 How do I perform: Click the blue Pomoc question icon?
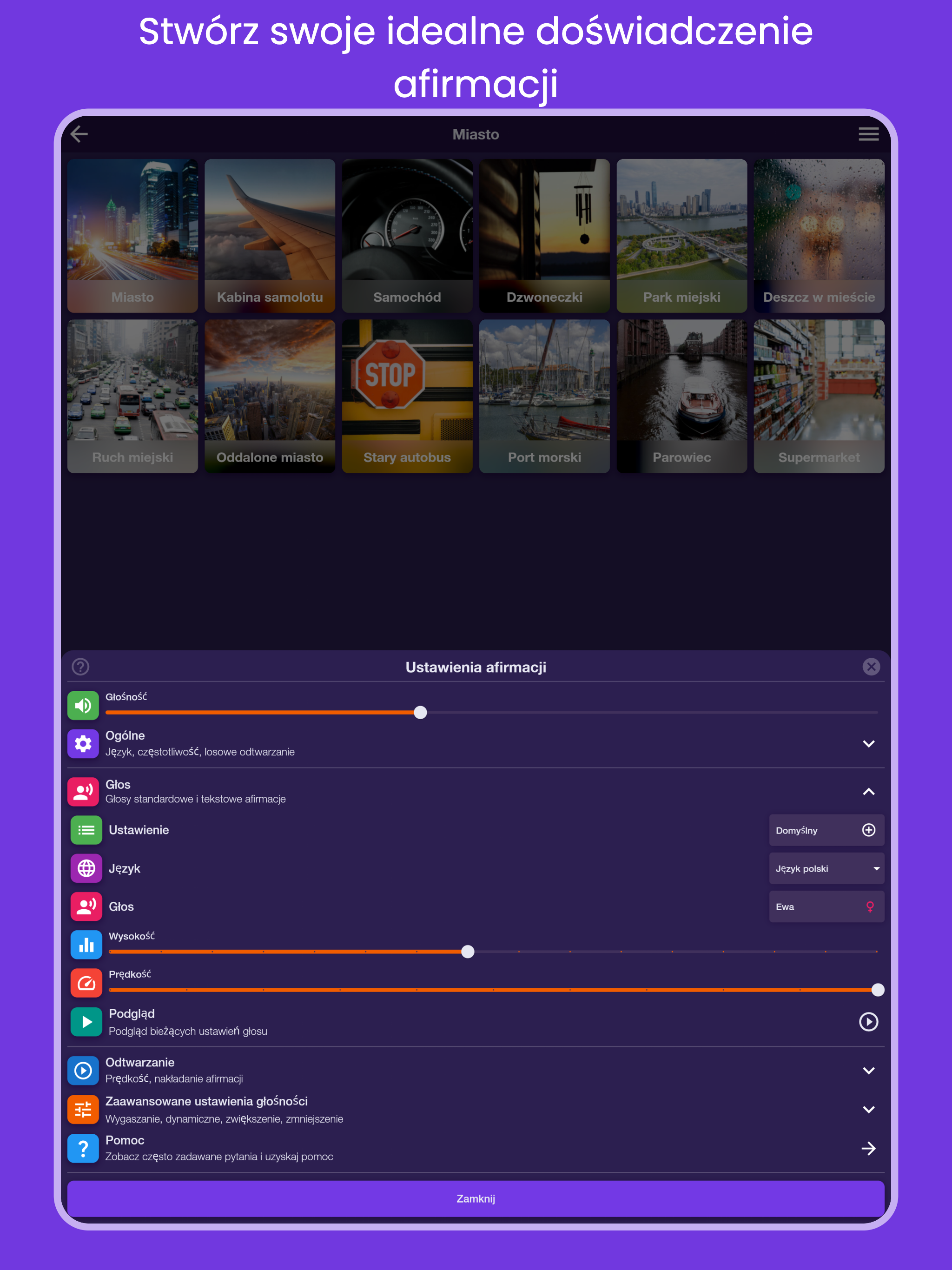[83, 1148]
